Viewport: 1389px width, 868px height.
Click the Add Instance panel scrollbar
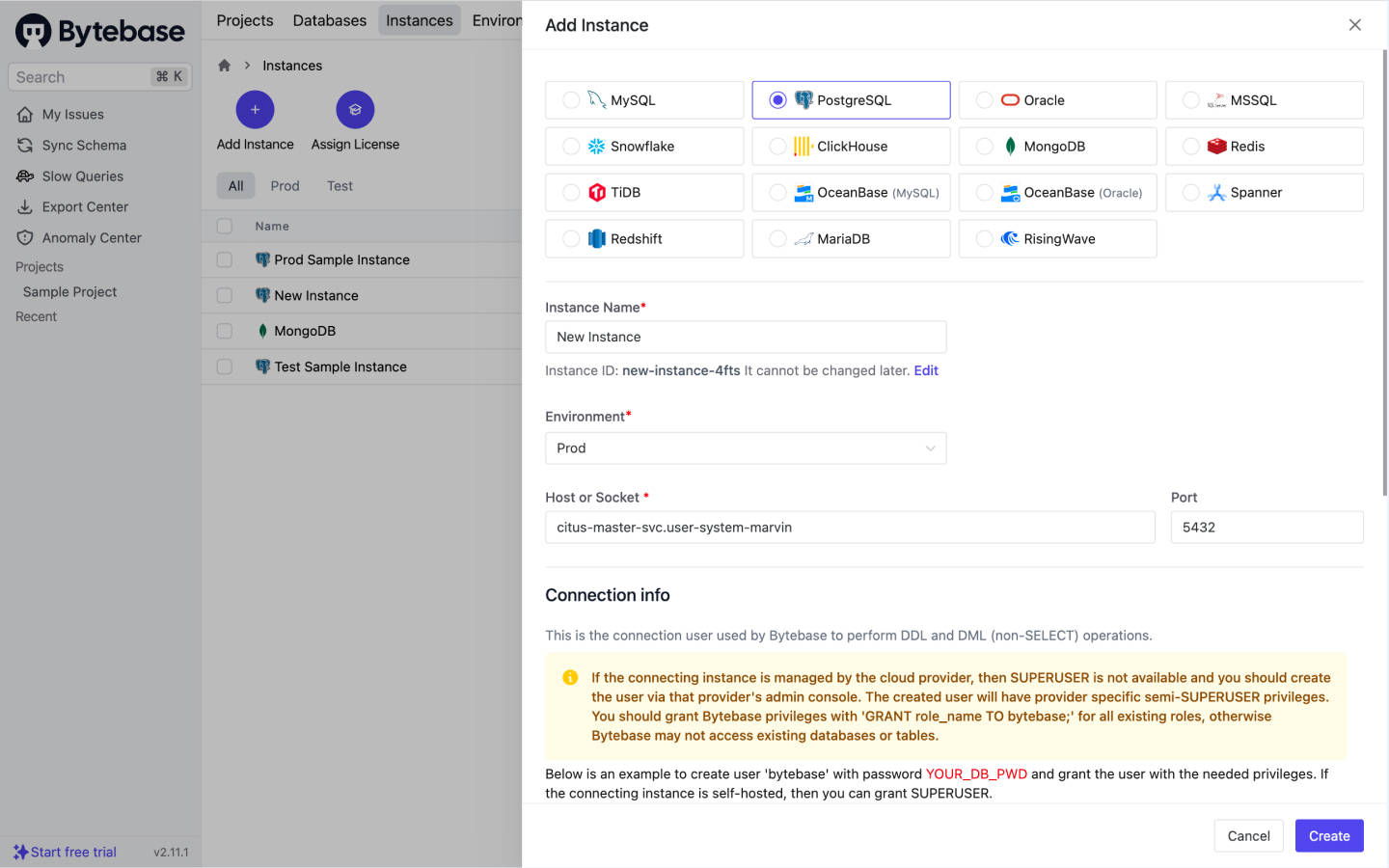(1384, 270)
